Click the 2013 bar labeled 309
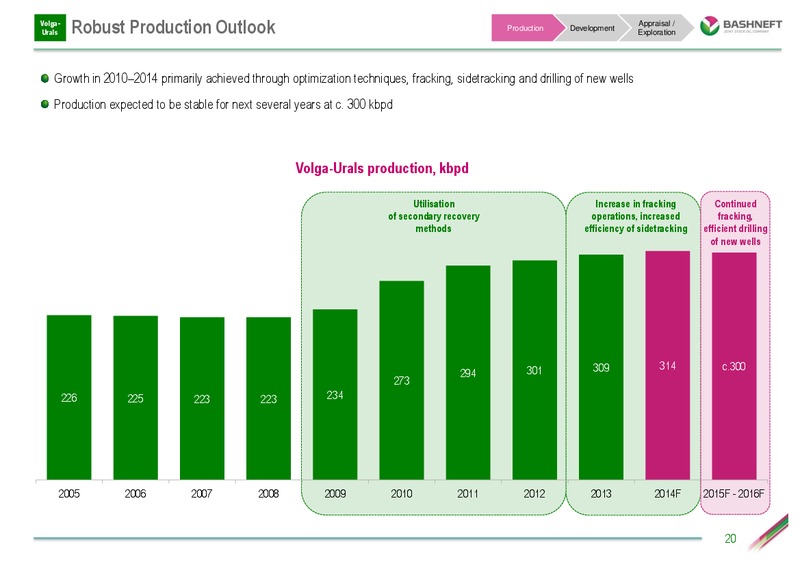 (601, 366)
